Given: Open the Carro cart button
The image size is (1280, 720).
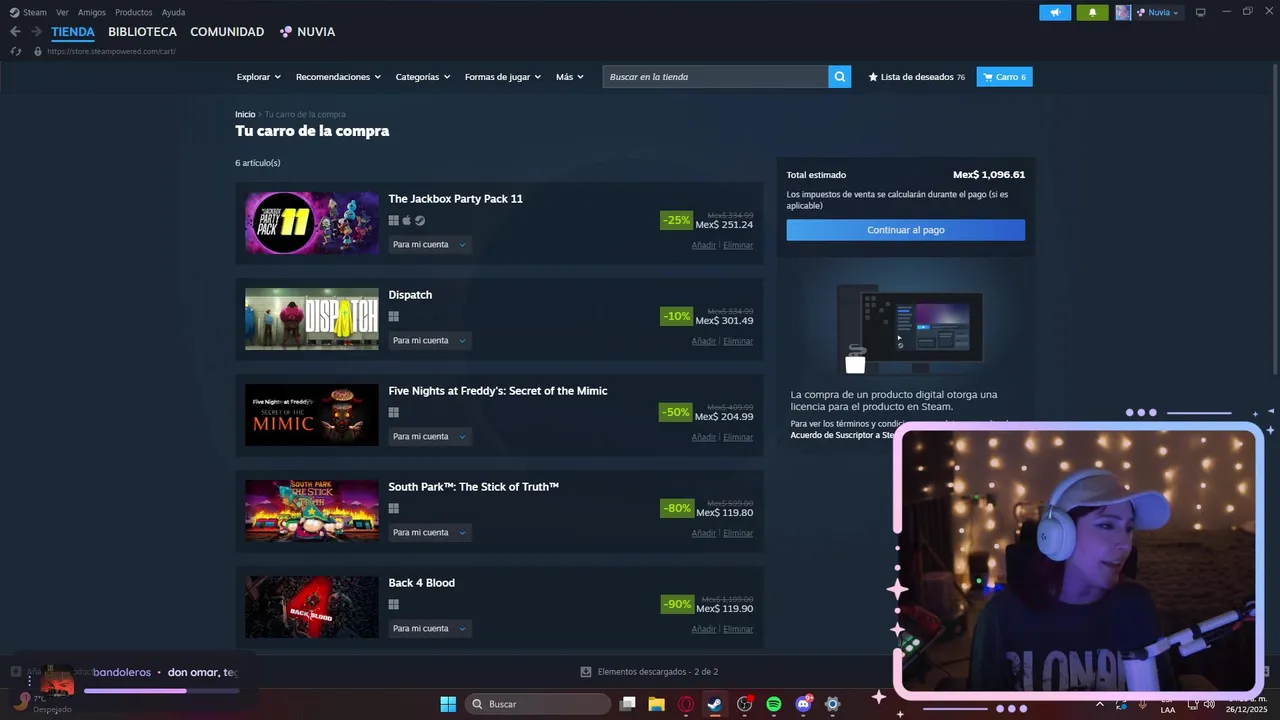Looking at the screenshot, I should click(1004, 77).
